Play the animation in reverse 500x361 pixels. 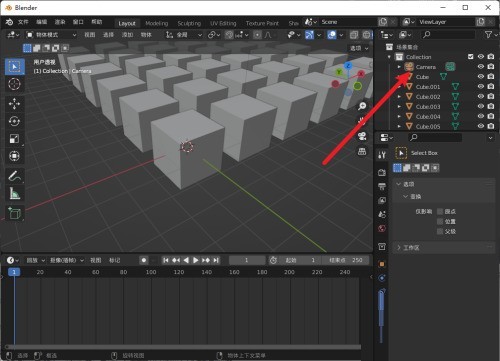pyautogui.click(x=186, y=260)
